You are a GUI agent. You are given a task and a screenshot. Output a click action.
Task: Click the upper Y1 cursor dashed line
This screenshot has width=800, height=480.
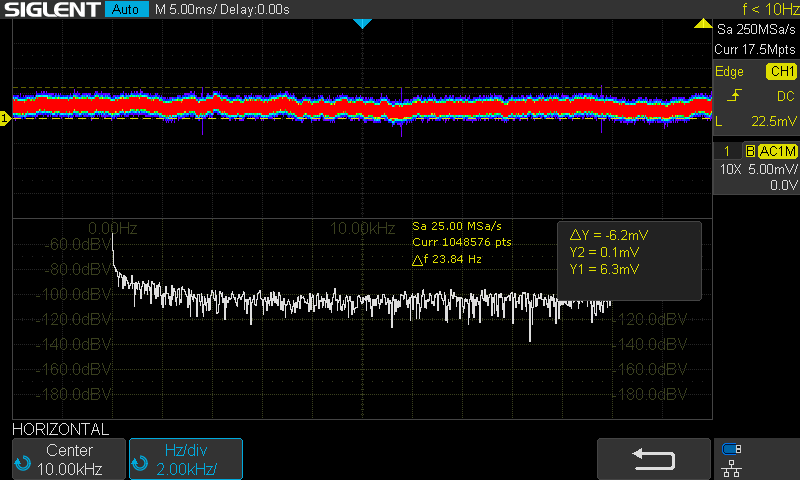362,88
